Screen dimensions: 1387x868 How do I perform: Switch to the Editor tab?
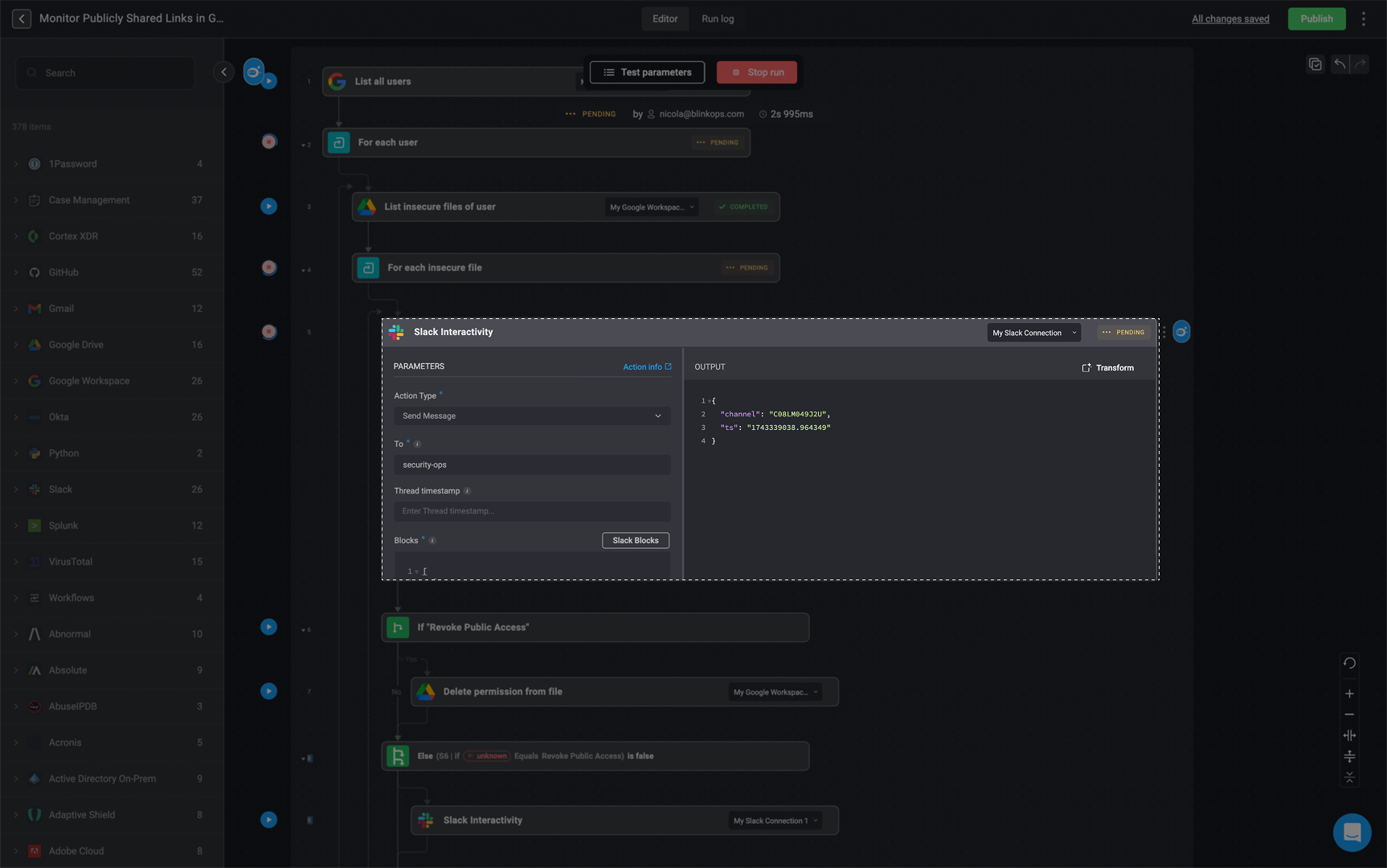point(665,18)
